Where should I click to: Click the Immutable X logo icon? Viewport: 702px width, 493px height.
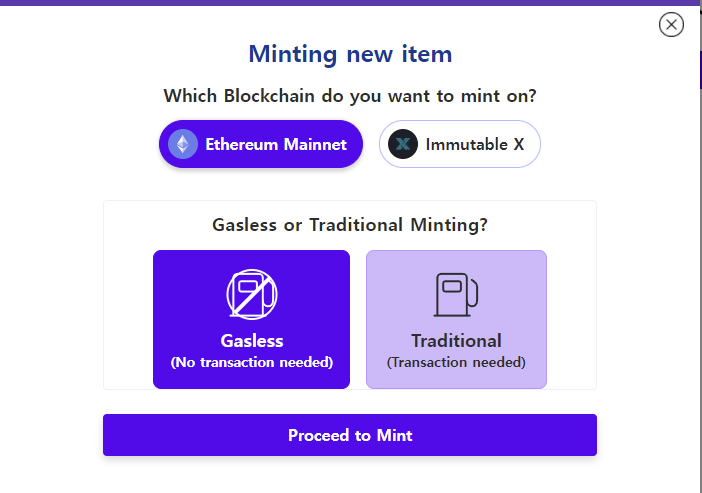click(402, 144)
